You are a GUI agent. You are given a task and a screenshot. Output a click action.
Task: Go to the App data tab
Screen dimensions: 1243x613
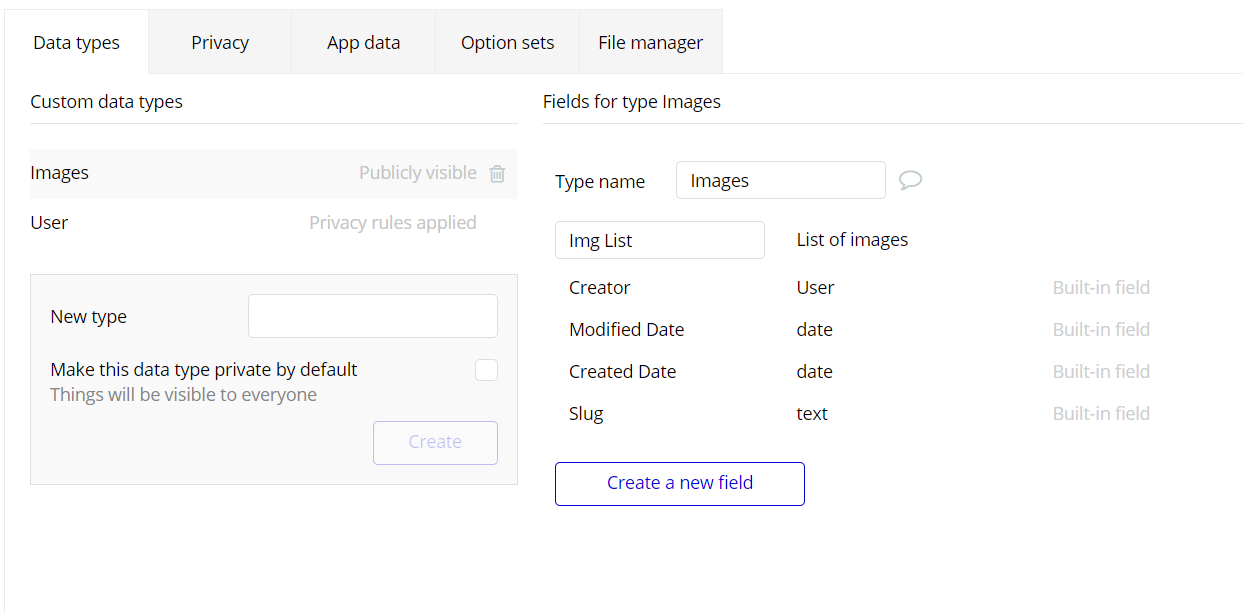(x=363, y=43)
